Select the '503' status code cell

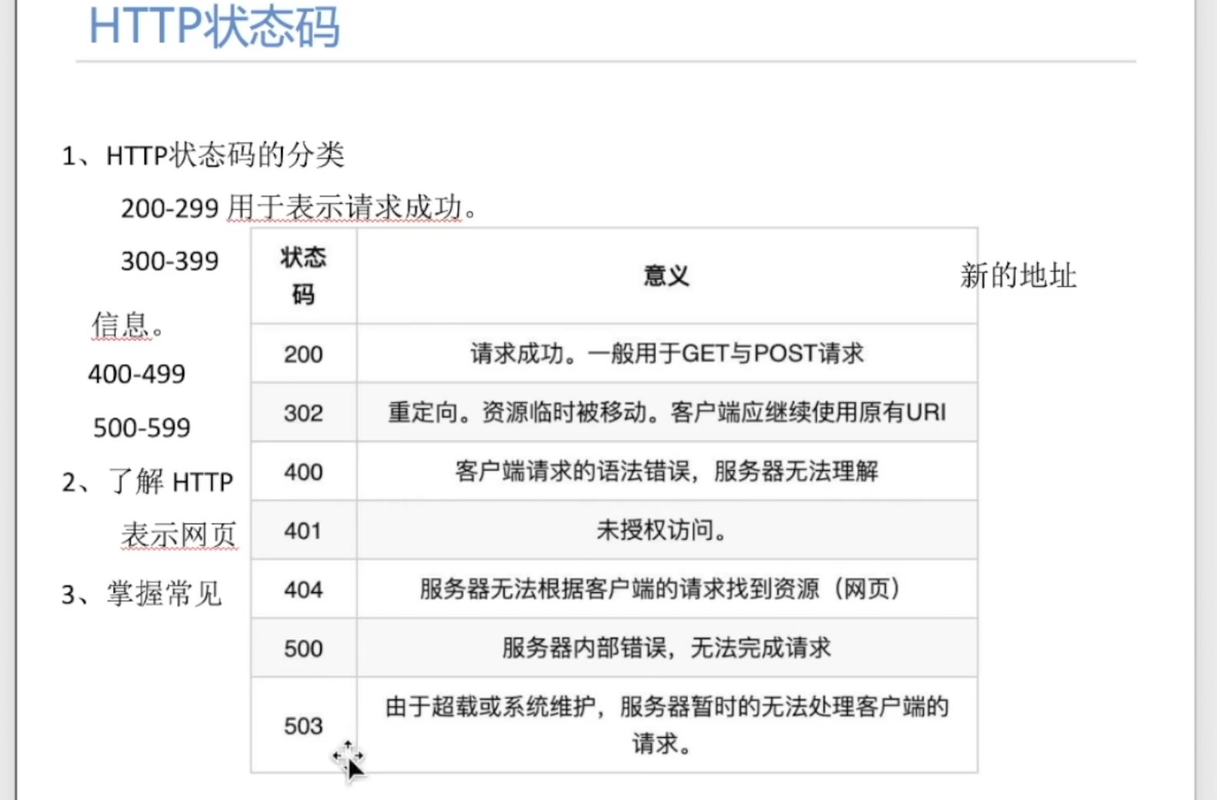pos(304,725)
